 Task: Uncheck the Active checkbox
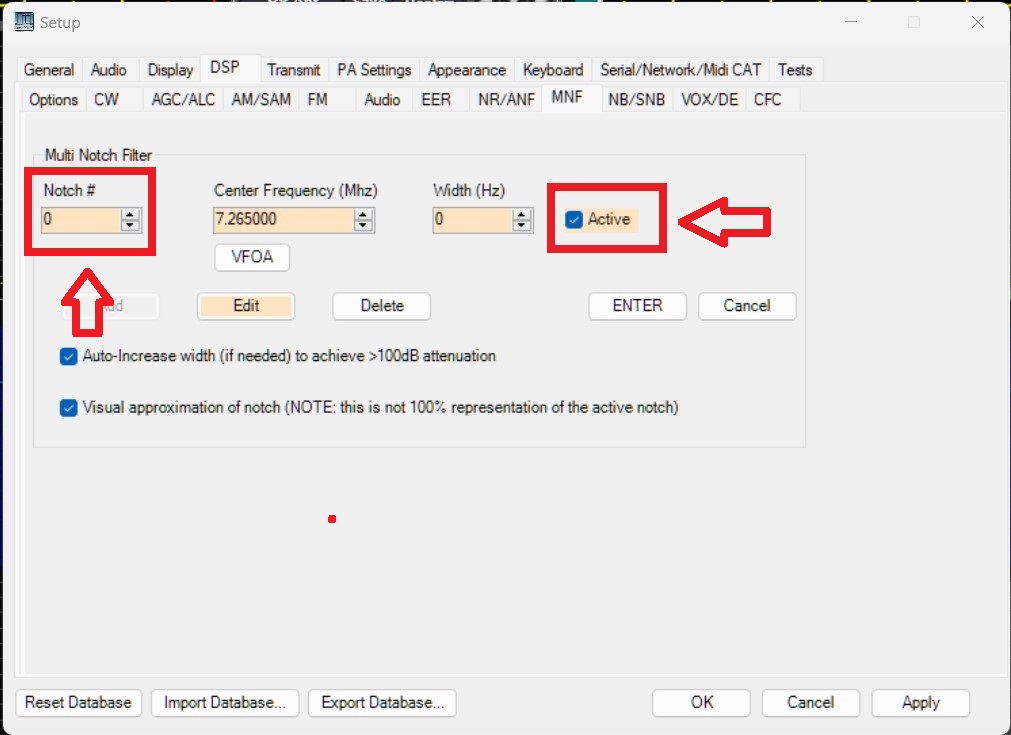pyautogui.click(x=574, y=220)
